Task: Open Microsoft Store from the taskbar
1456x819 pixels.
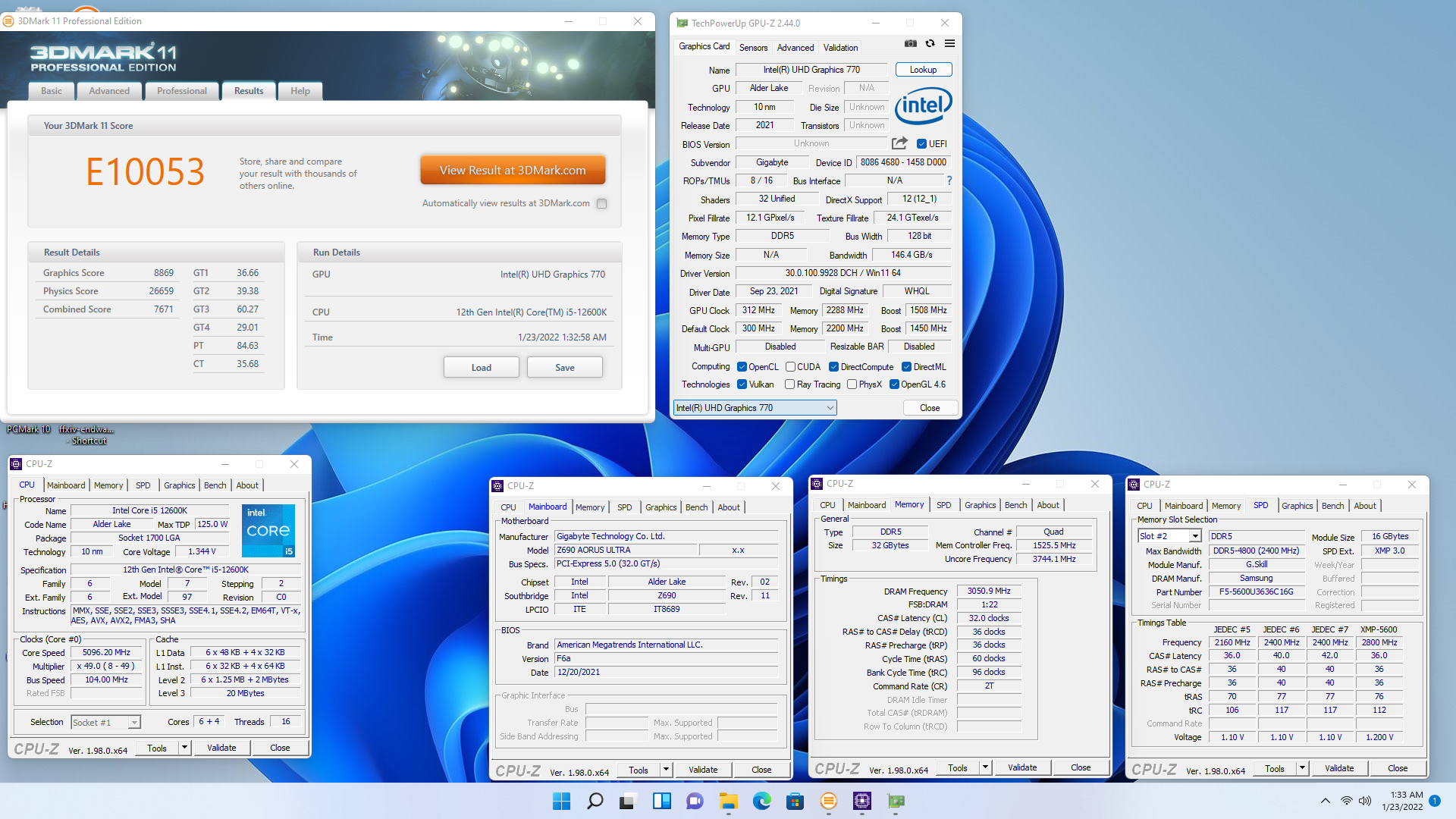Action: coord(795,801)
